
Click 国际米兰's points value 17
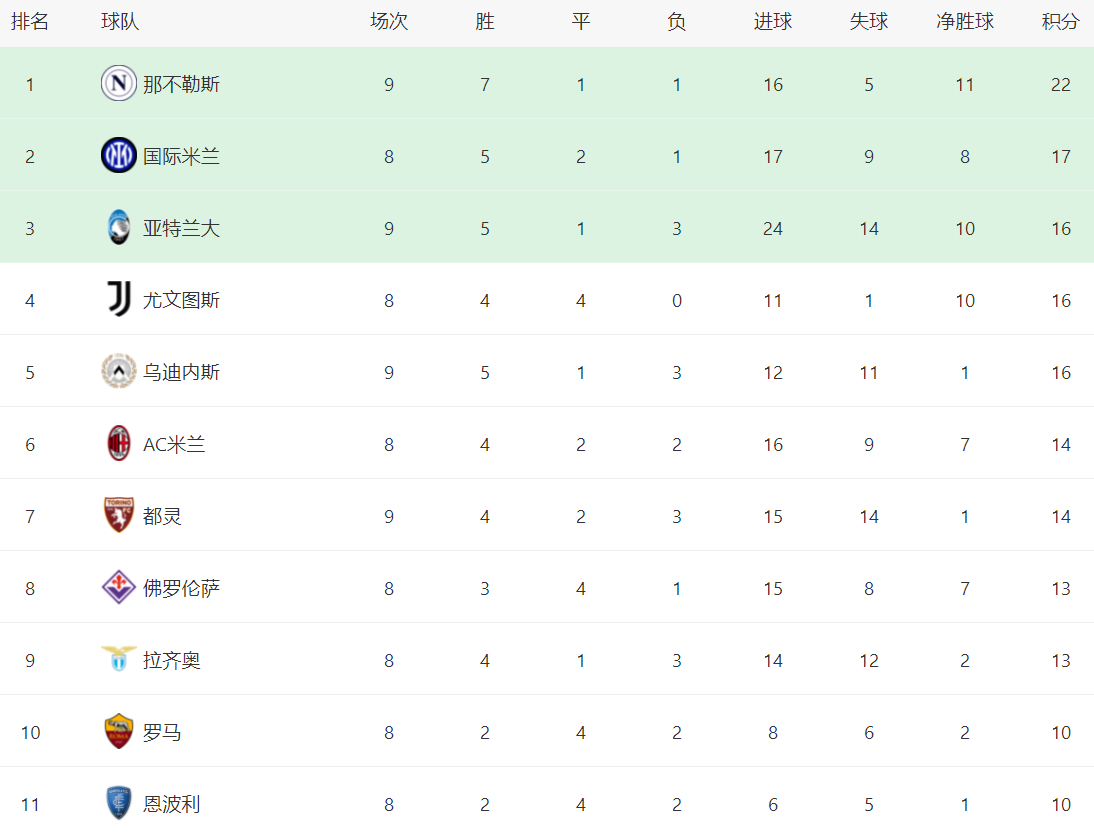tap(1060, 156)
